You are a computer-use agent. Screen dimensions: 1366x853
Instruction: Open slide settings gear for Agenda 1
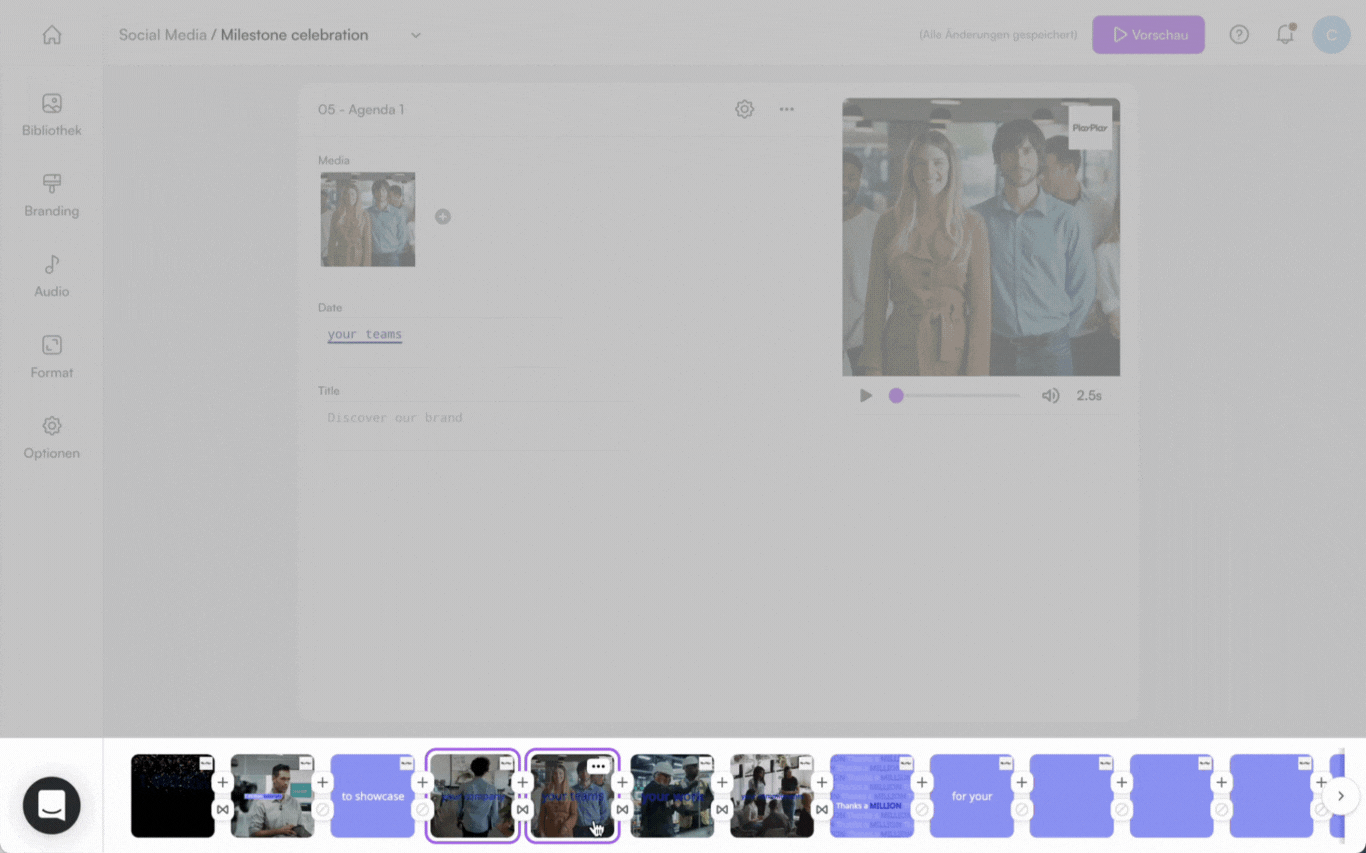tap(744, 109)
